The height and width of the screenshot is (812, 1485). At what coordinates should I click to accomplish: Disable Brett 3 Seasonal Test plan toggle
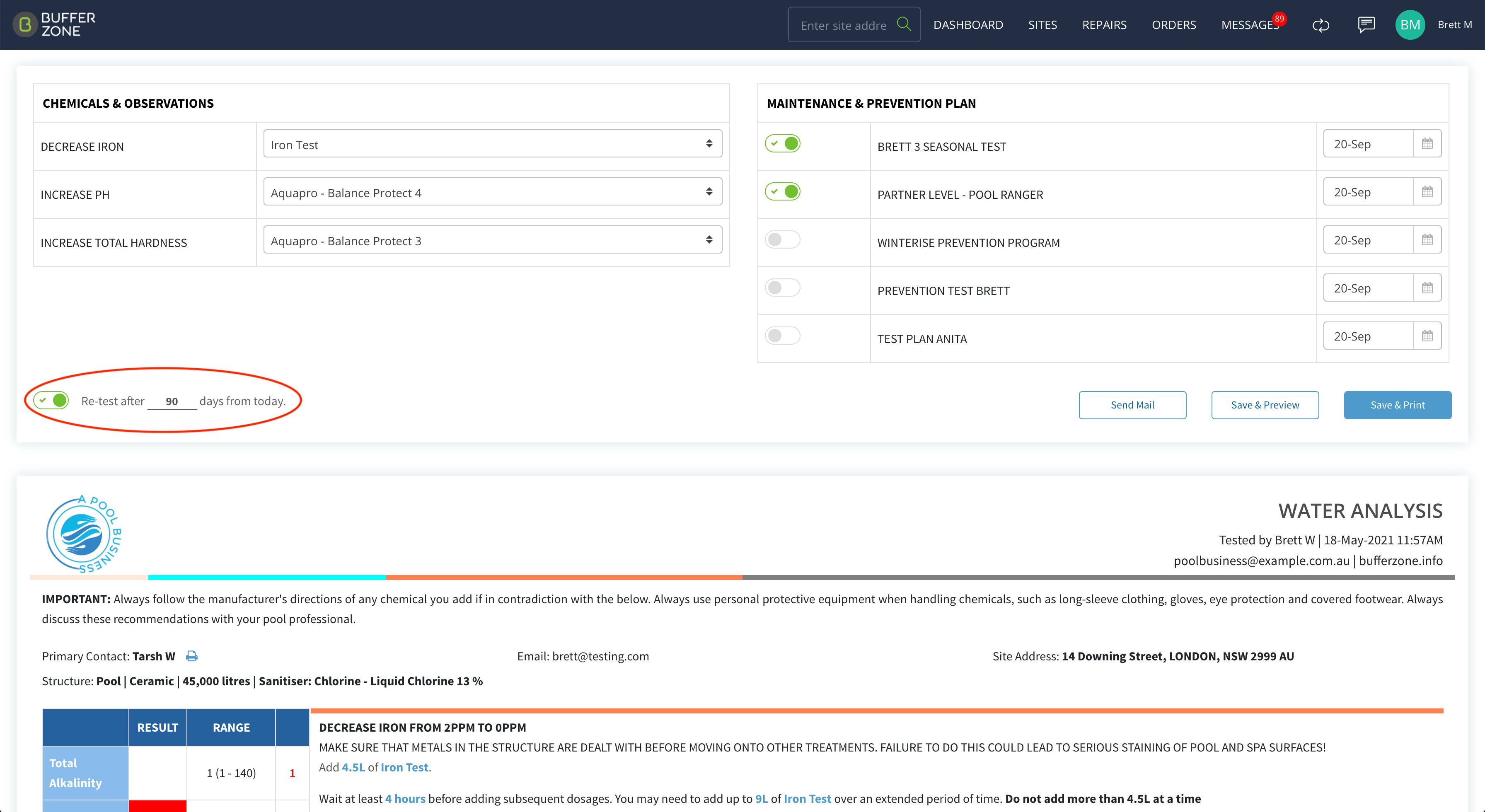pyautogui.click(x=782, y=143)
